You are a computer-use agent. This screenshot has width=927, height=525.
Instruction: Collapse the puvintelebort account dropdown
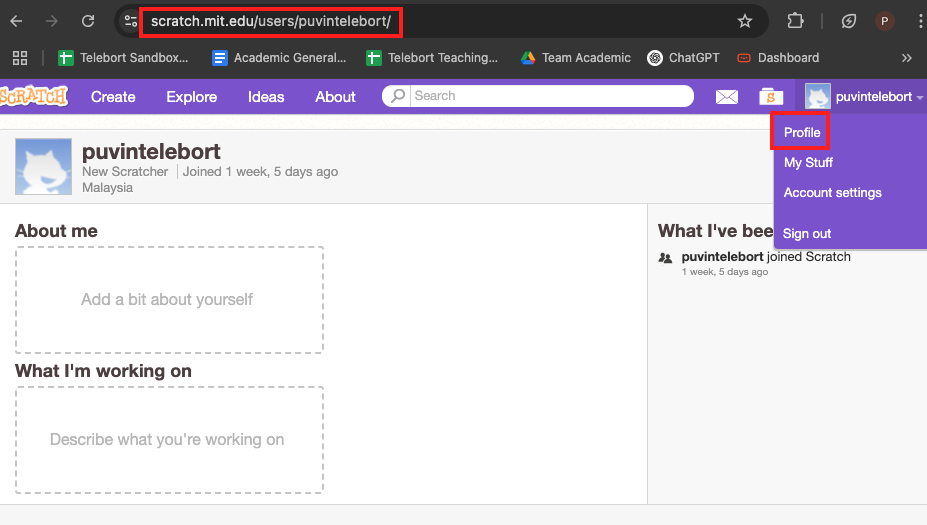point(865,97)
